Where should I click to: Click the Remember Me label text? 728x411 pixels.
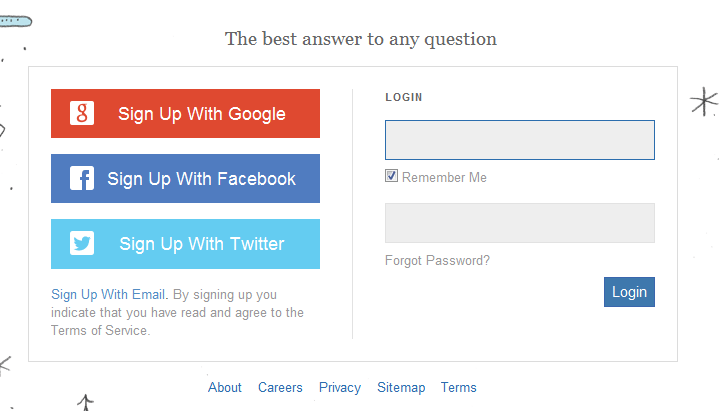pos(444,178)
